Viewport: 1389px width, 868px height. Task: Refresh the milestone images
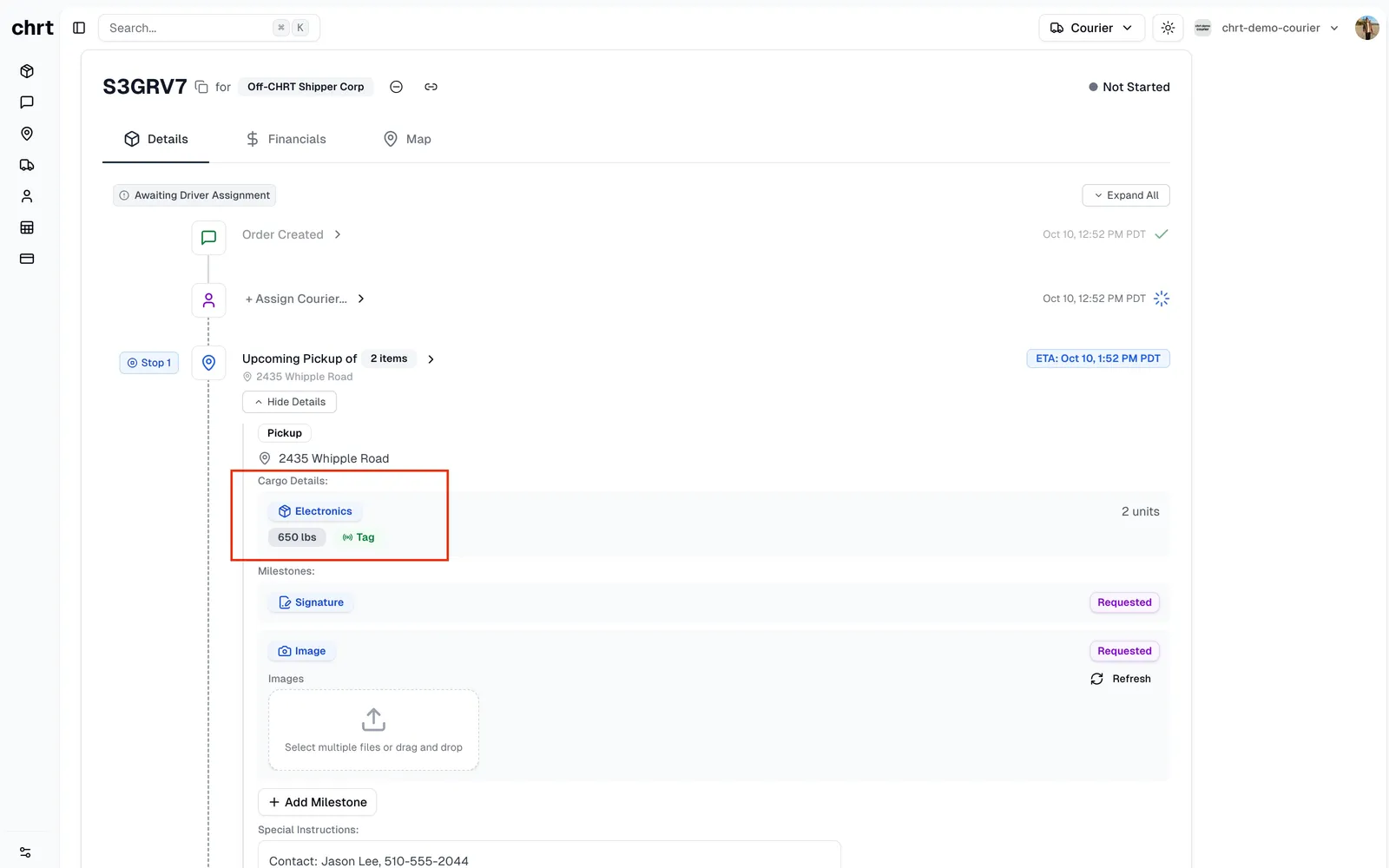1121,679
